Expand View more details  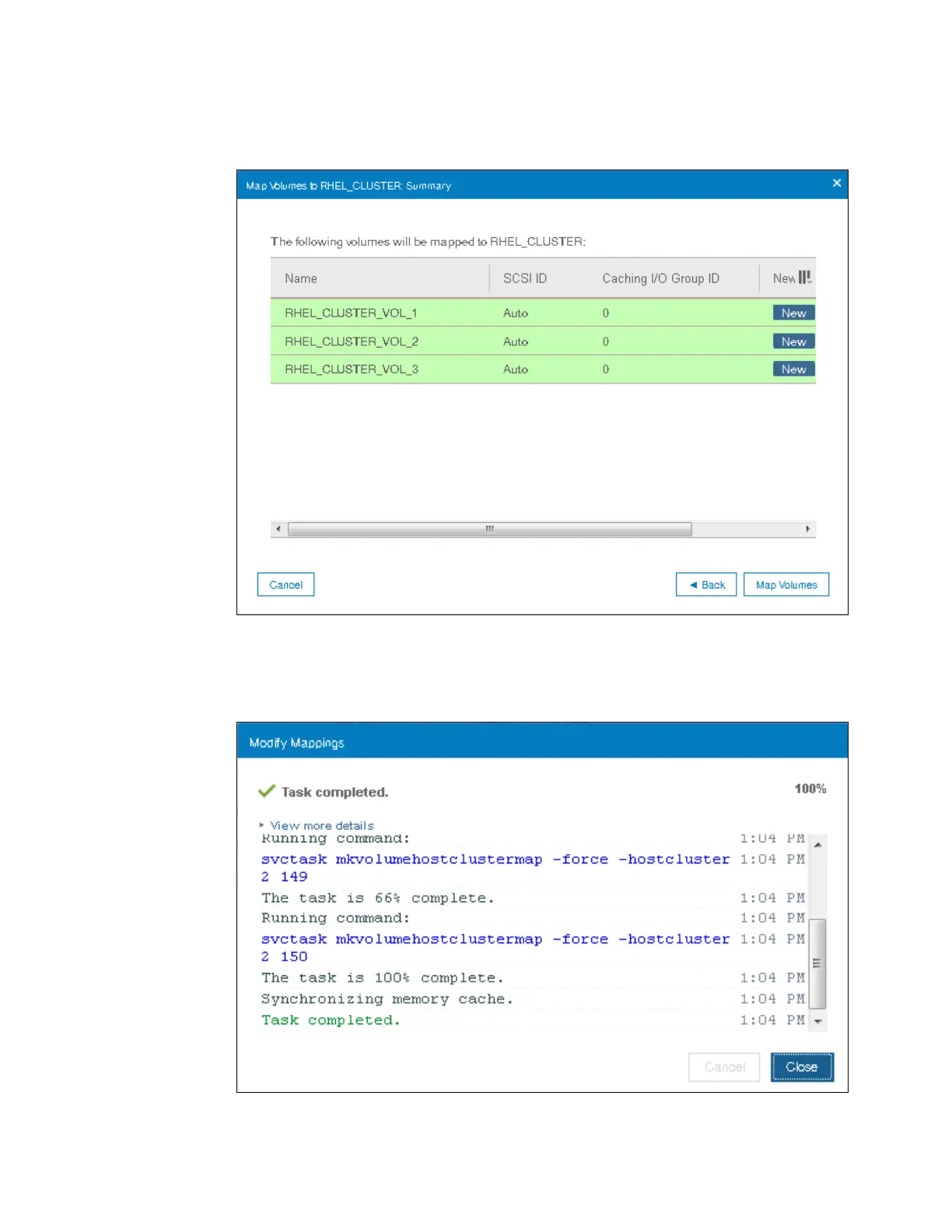tap(320, 825)
